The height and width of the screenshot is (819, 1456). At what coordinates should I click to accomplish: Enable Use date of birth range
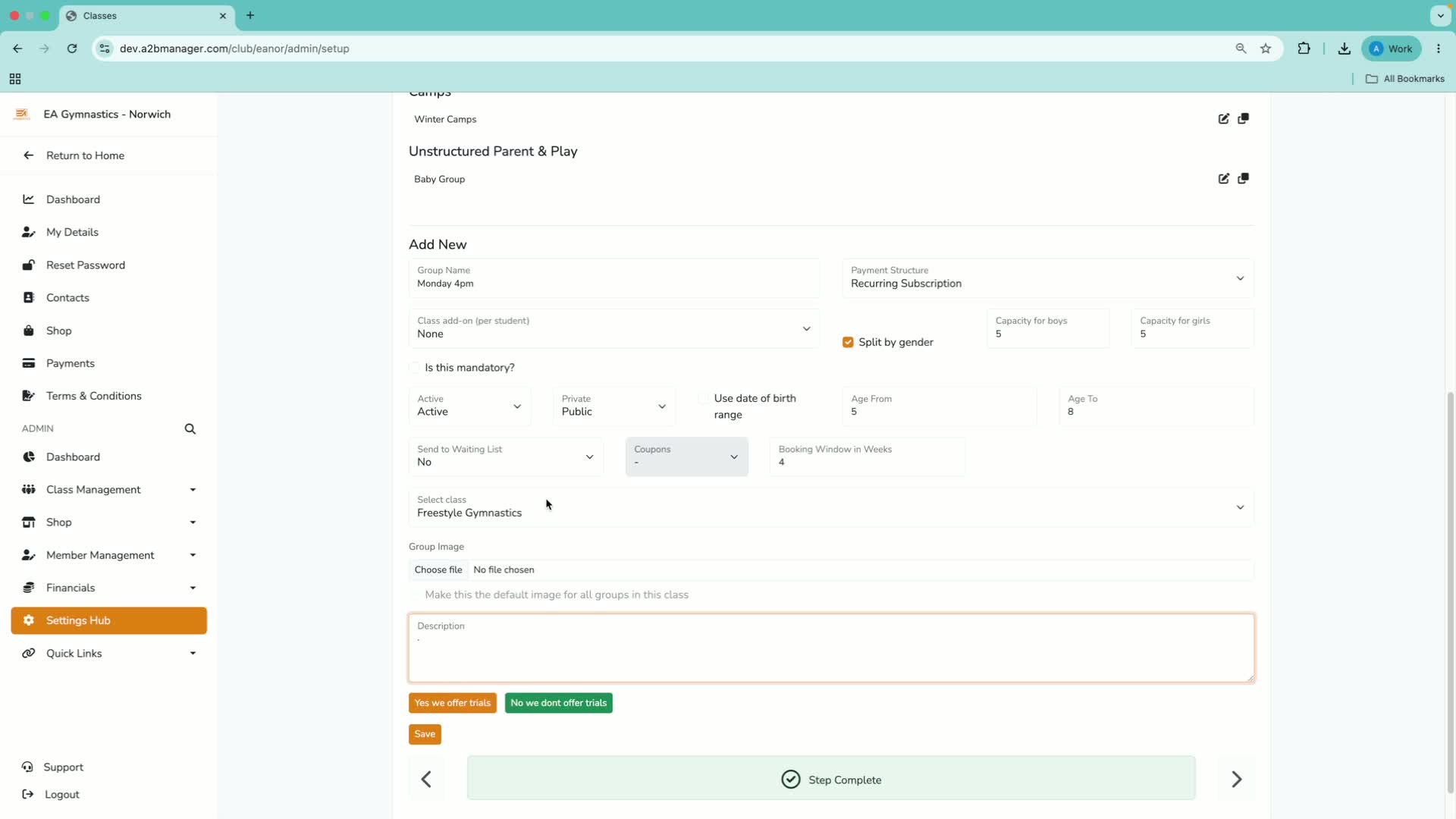[x=704, y=399]
